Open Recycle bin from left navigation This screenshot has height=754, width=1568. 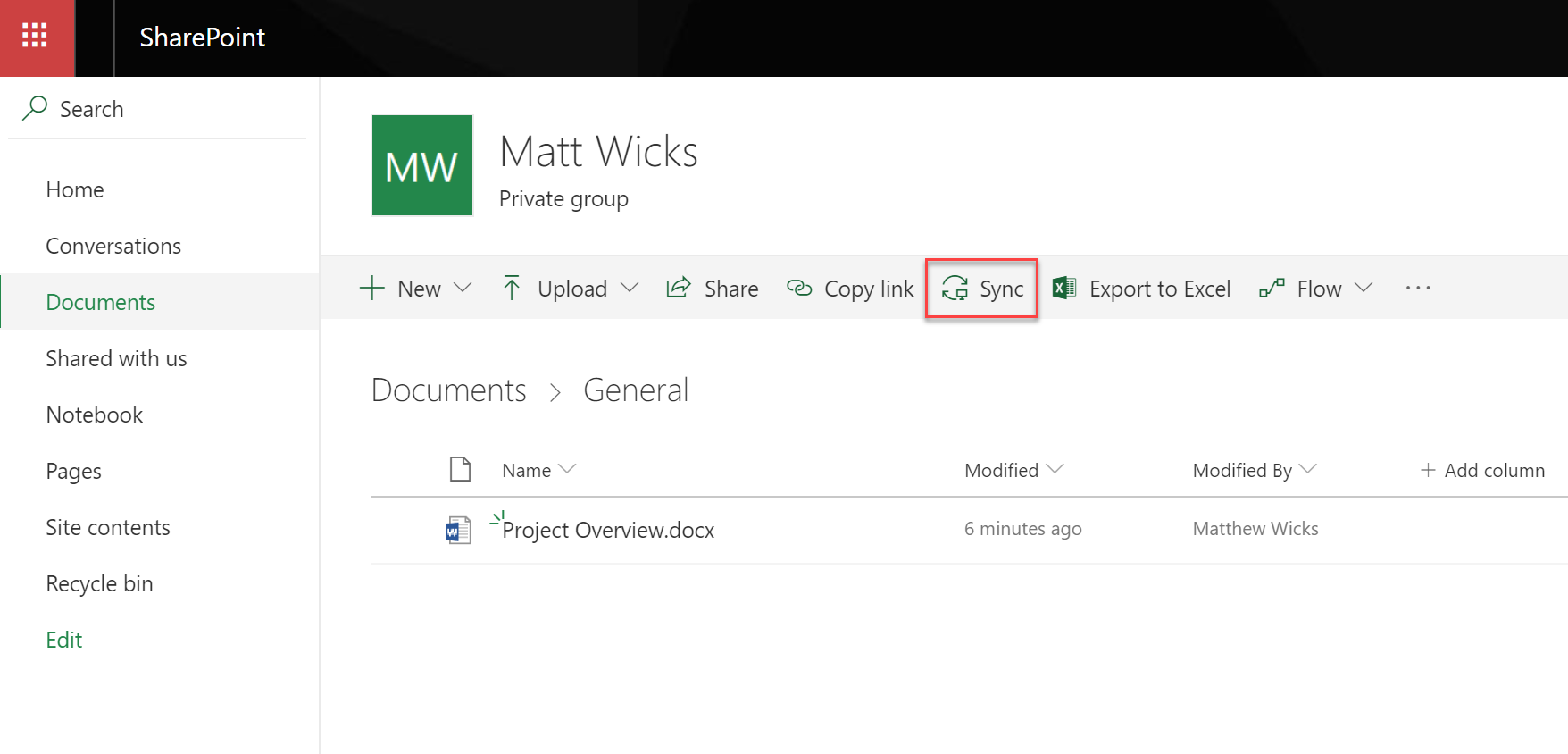coord(99,583)
